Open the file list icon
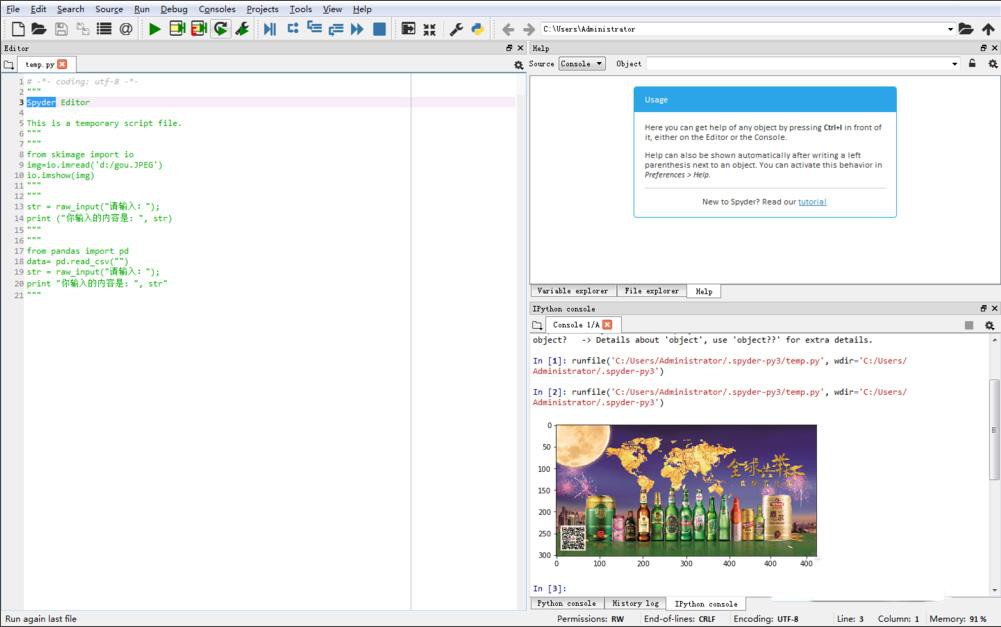1001x627 pixels. pyautogui.click(x=104, y=29)
